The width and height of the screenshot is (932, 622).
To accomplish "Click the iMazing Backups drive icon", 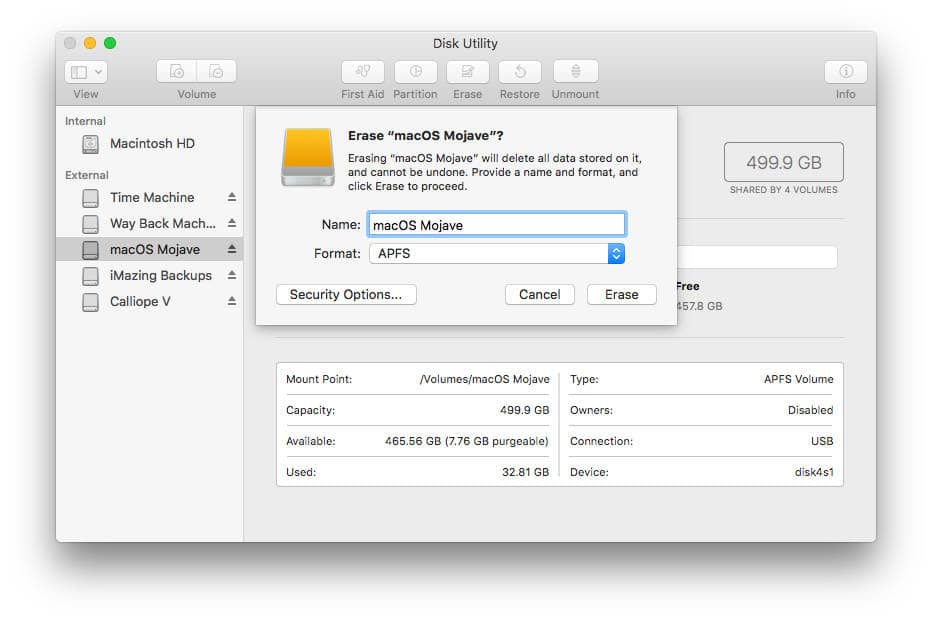I will (x=90, y=276).
